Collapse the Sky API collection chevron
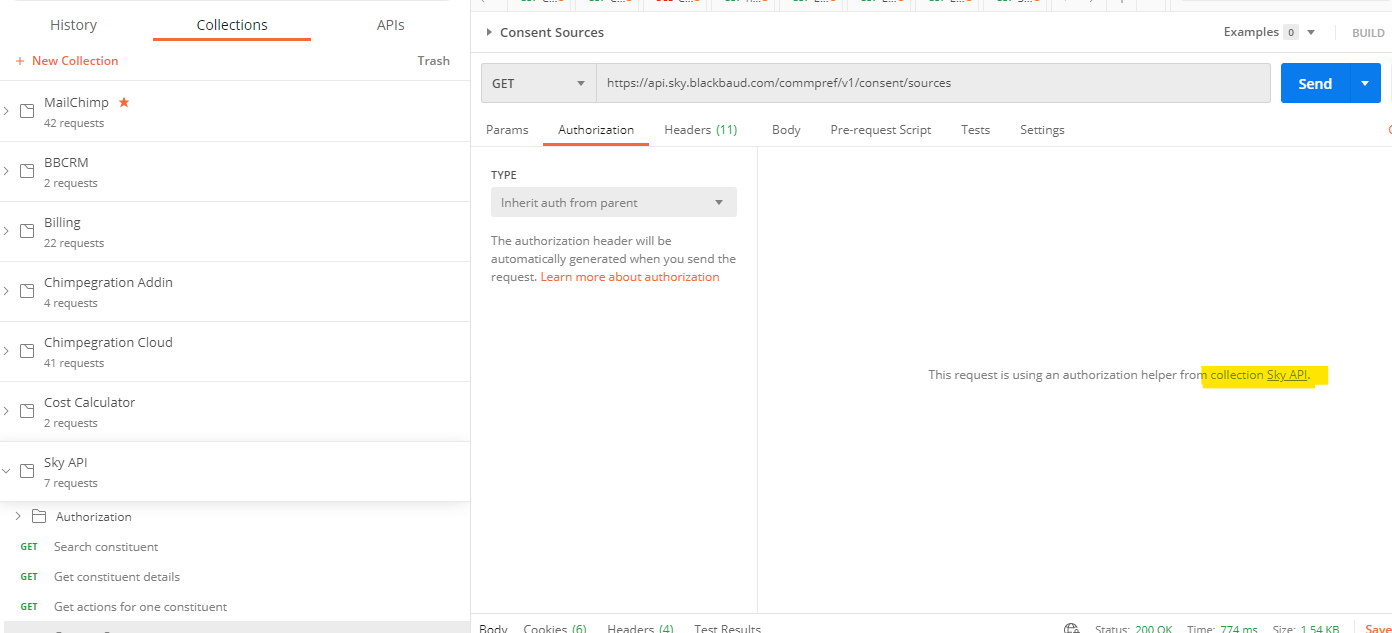 click(6, 471)
